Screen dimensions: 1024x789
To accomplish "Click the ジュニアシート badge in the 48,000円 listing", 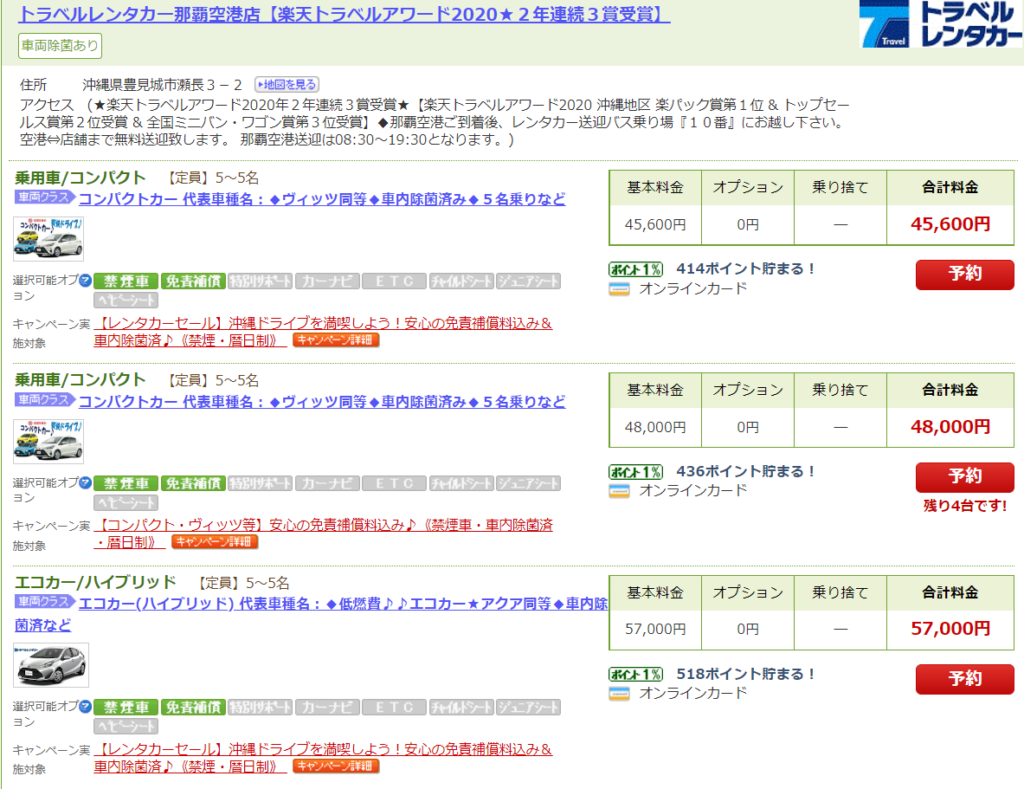I will 528,483.
